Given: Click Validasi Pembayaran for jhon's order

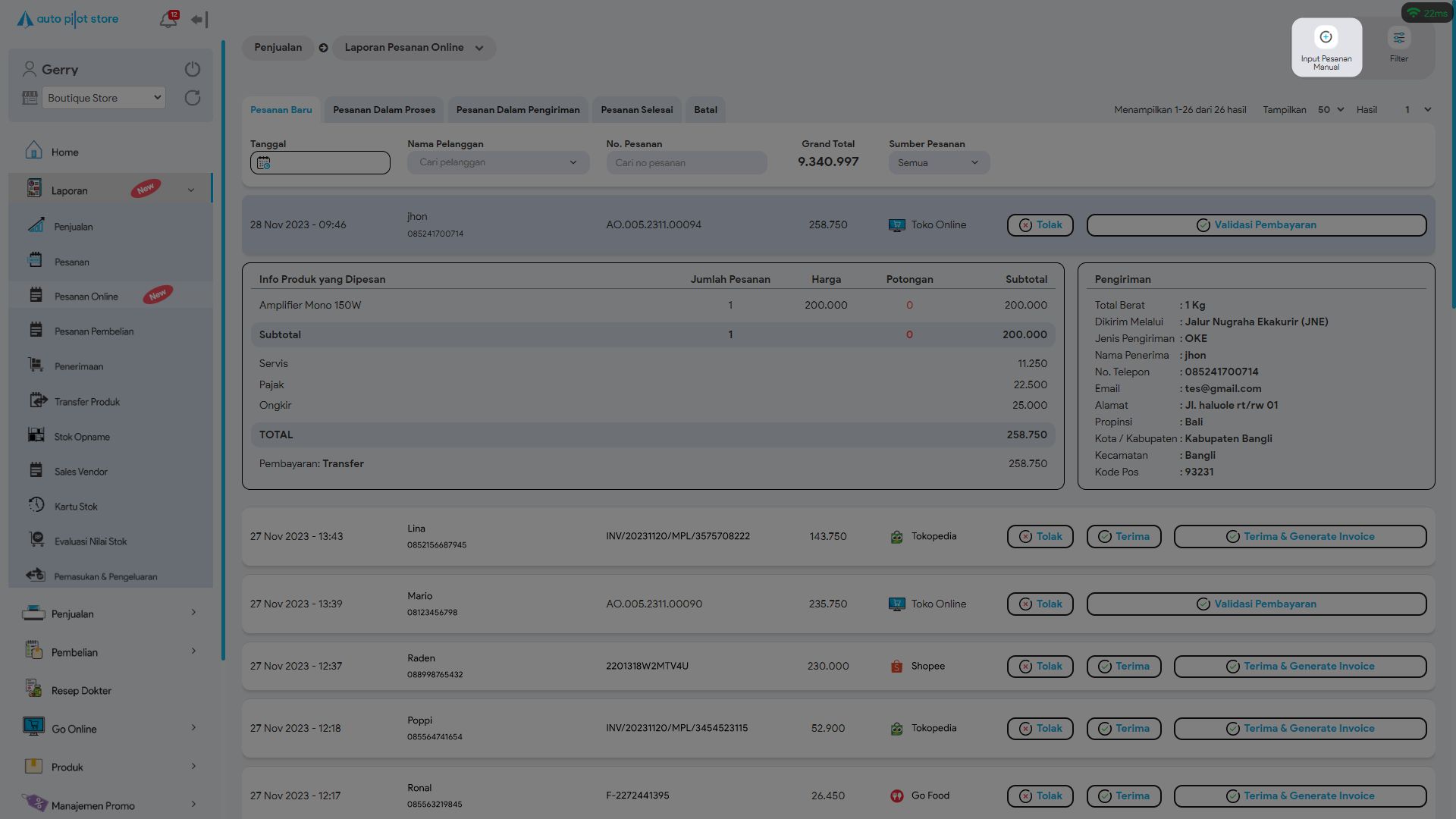Looking at the screenshot, I should click(x=1256, y=225).
